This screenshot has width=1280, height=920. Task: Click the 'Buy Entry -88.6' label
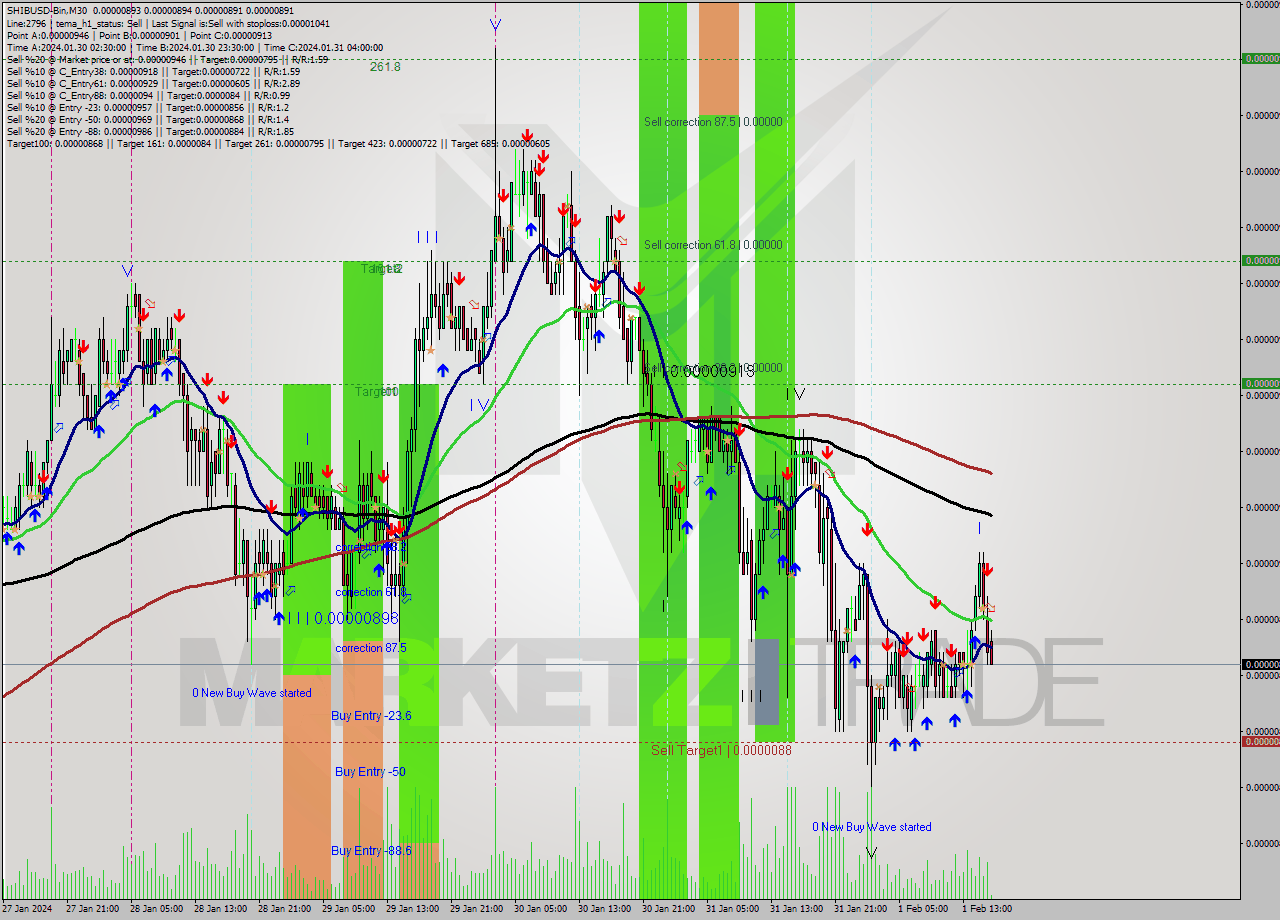click(x=371, y=851)
